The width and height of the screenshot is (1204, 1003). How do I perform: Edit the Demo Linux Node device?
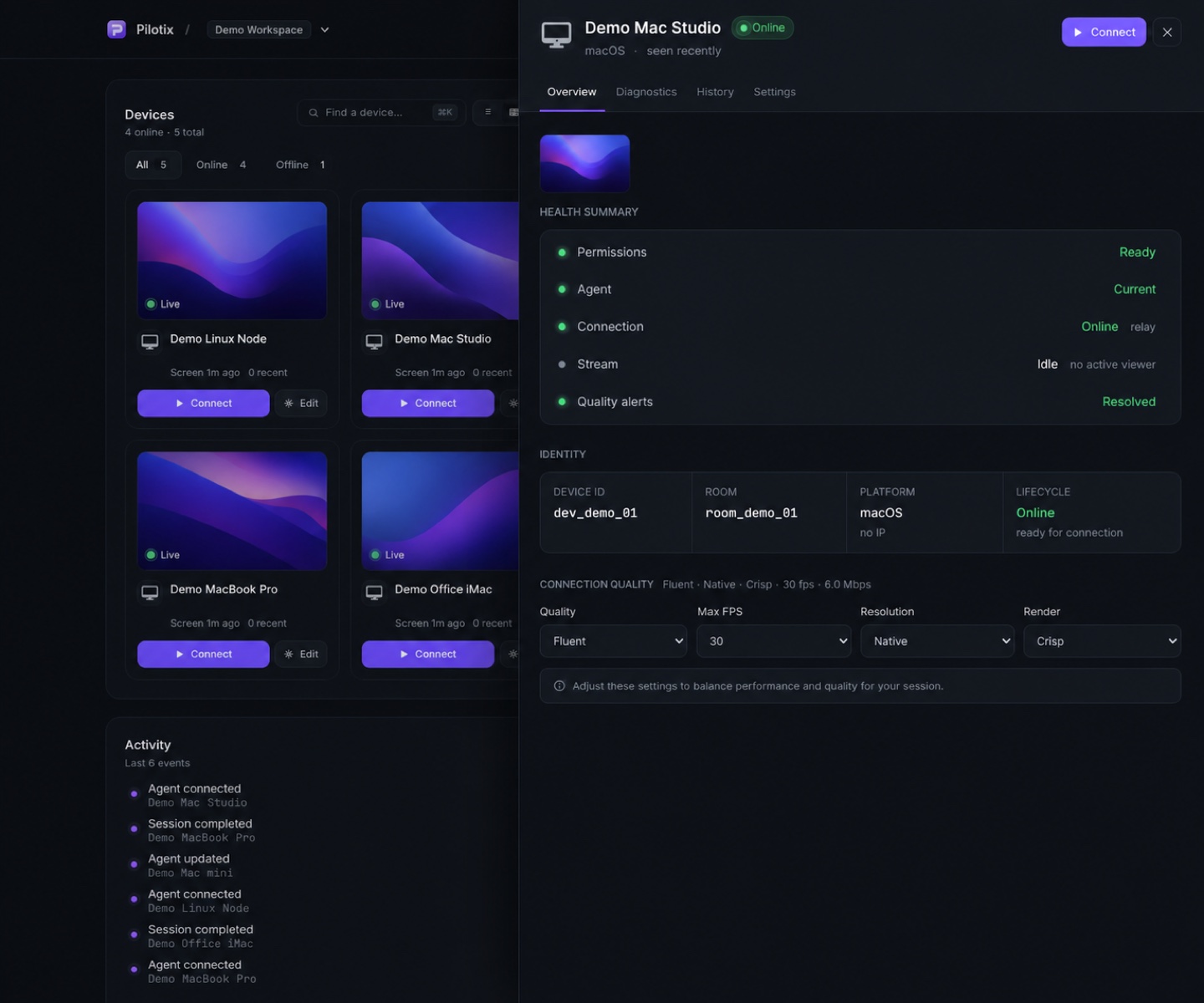point(301,403)
